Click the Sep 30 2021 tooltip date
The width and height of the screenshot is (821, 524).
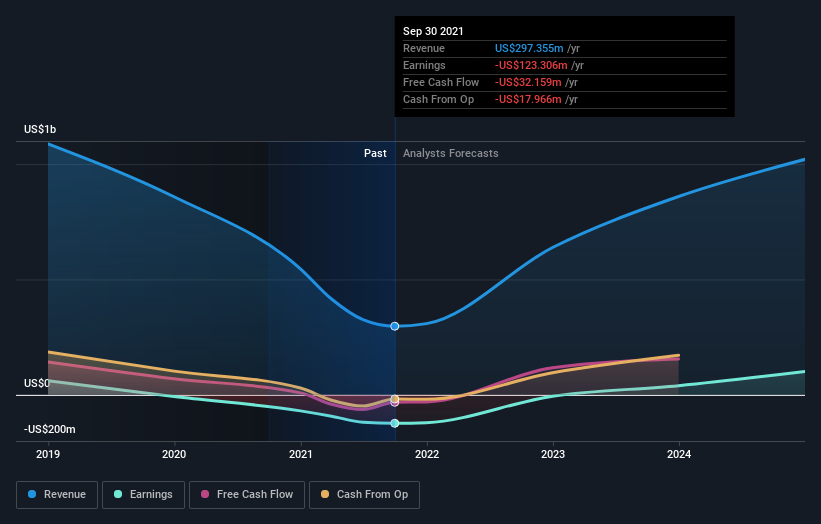tap(433, 31)
